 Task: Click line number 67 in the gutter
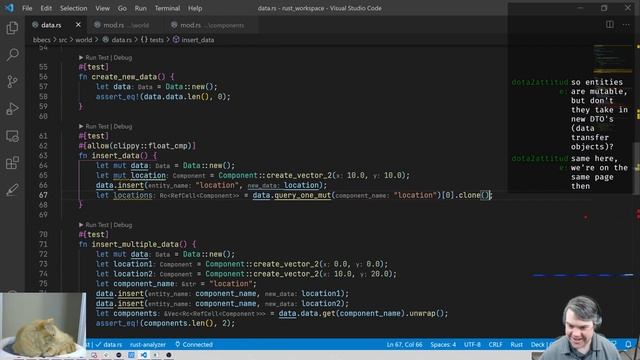(x=43, y=195)
